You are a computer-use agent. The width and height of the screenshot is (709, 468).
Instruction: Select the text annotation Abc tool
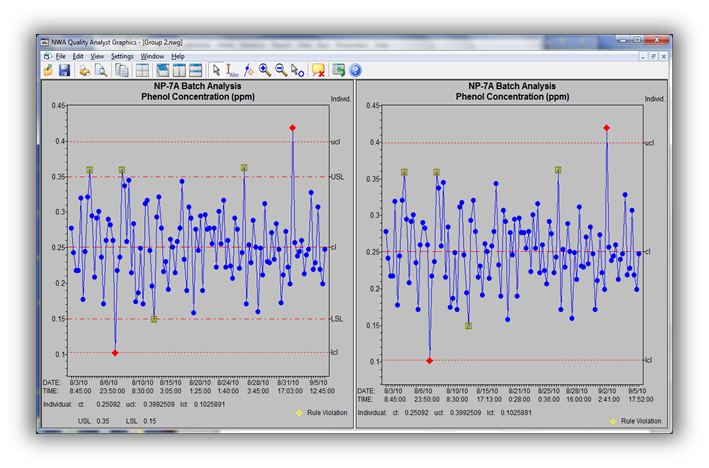coord(231,70)
